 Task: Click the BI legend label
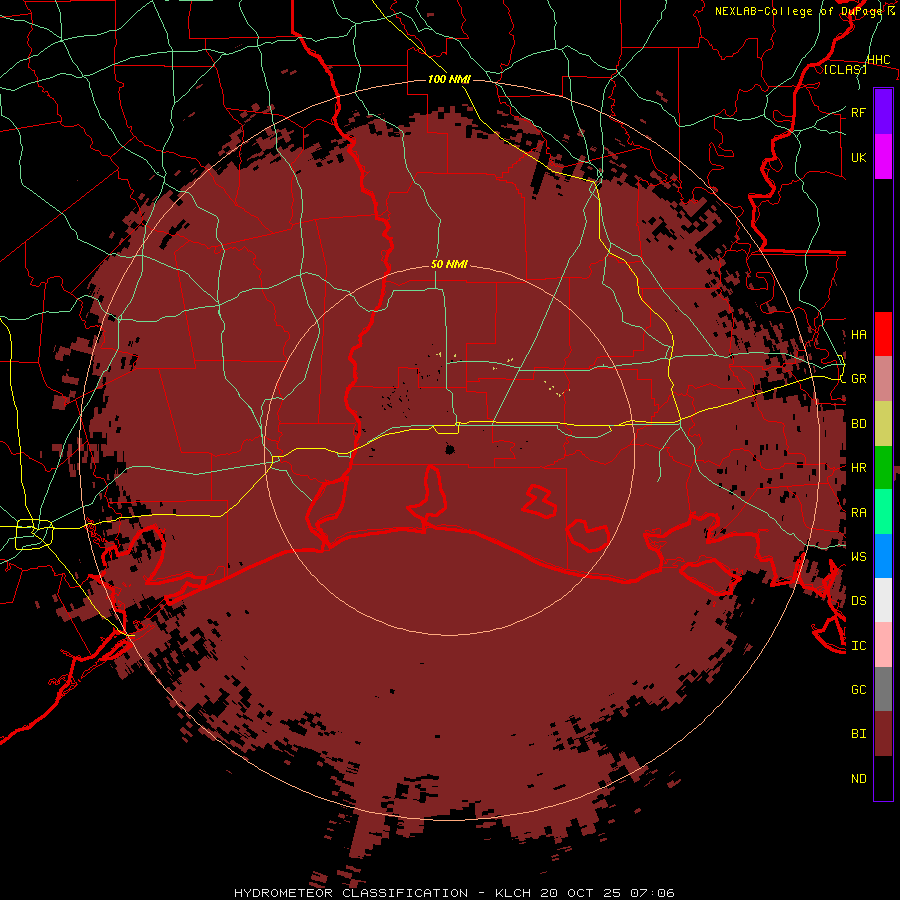pos(858,734)
